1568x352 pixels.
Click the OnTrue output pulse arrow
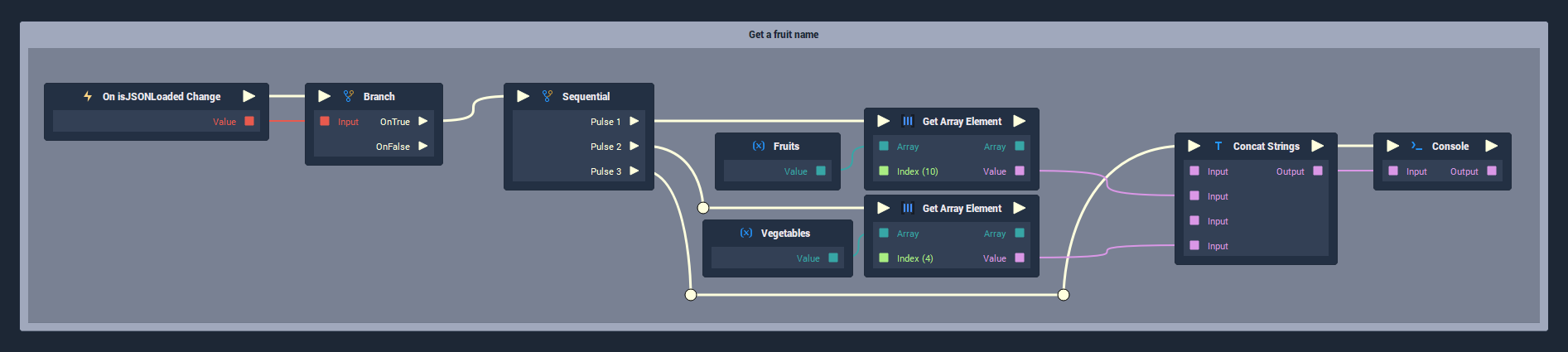(423, 121)
